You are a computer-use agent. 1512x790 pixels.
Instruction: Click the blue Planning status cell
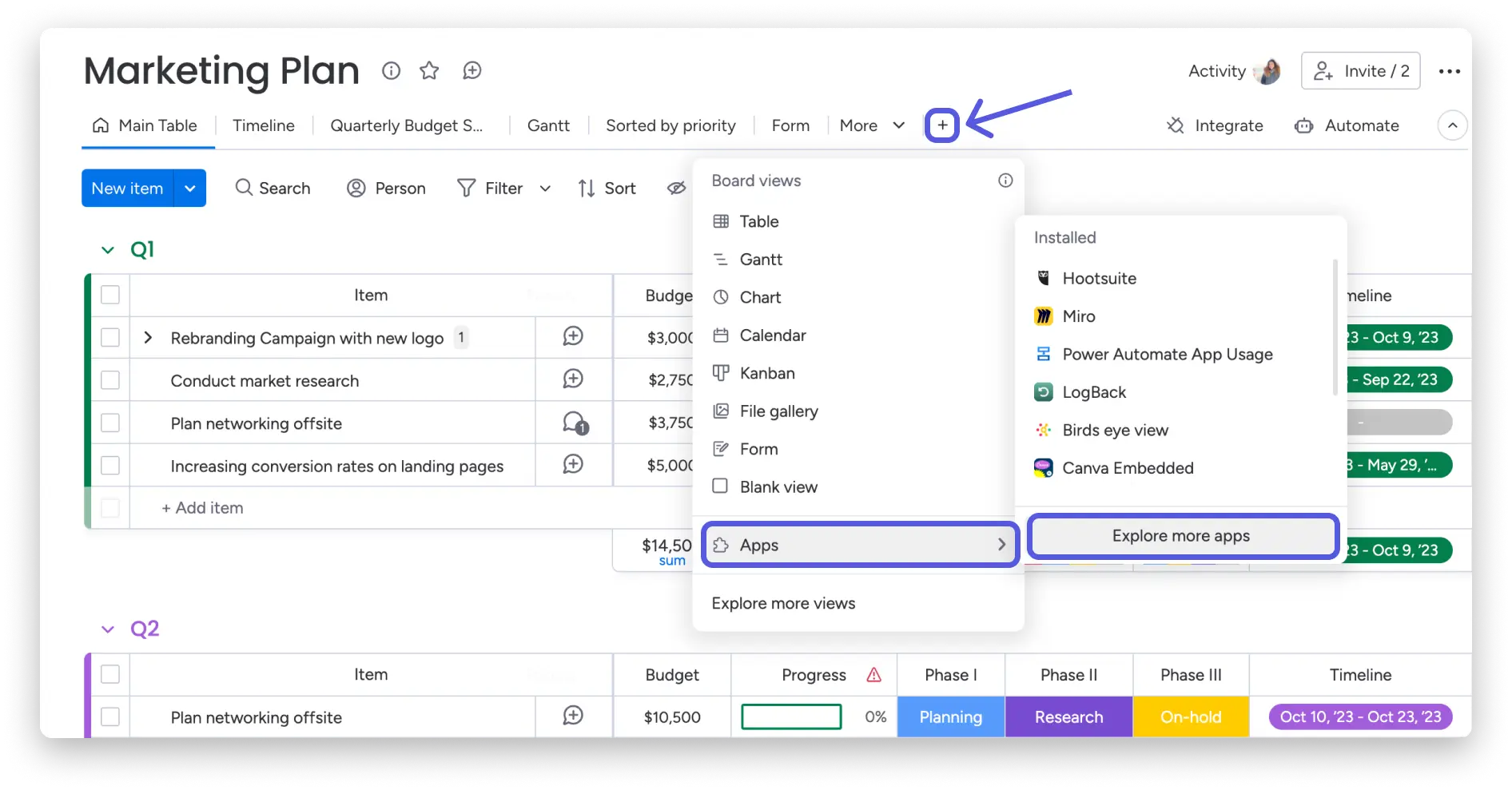(x=951, y=717)
